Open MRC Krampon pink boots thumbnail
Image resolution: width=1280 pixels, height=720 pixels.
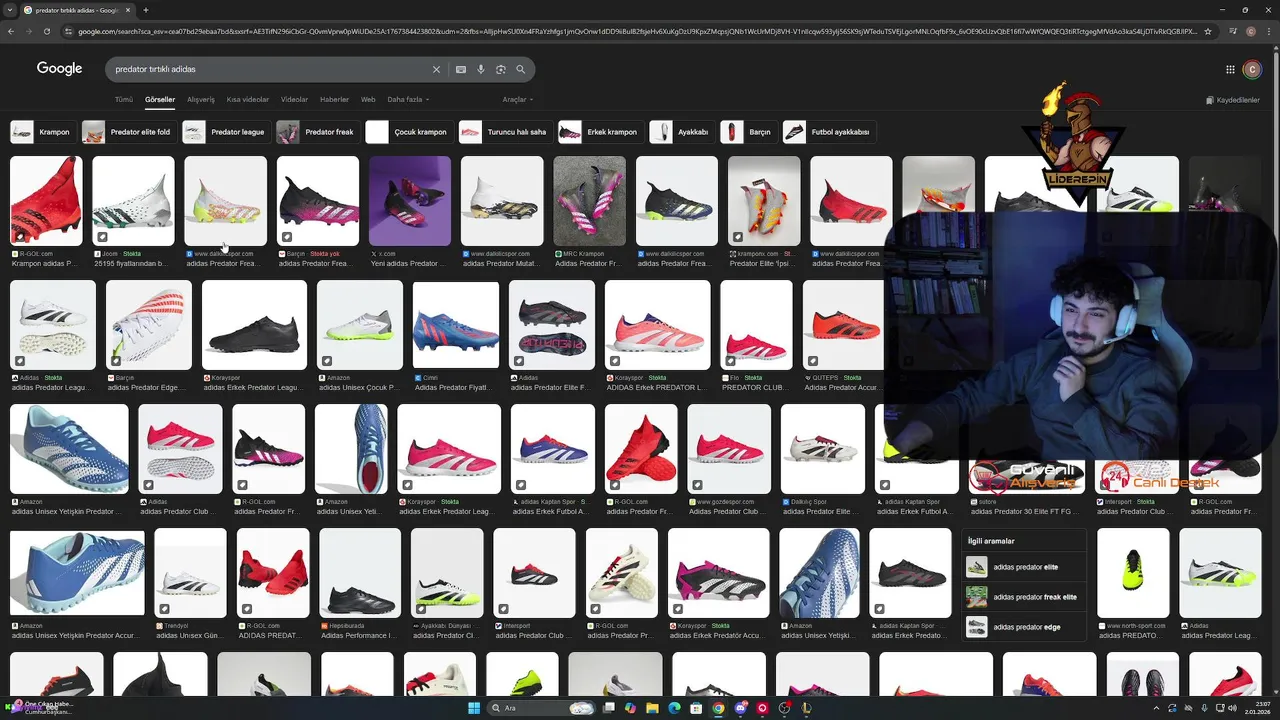[x=589, y=201]
